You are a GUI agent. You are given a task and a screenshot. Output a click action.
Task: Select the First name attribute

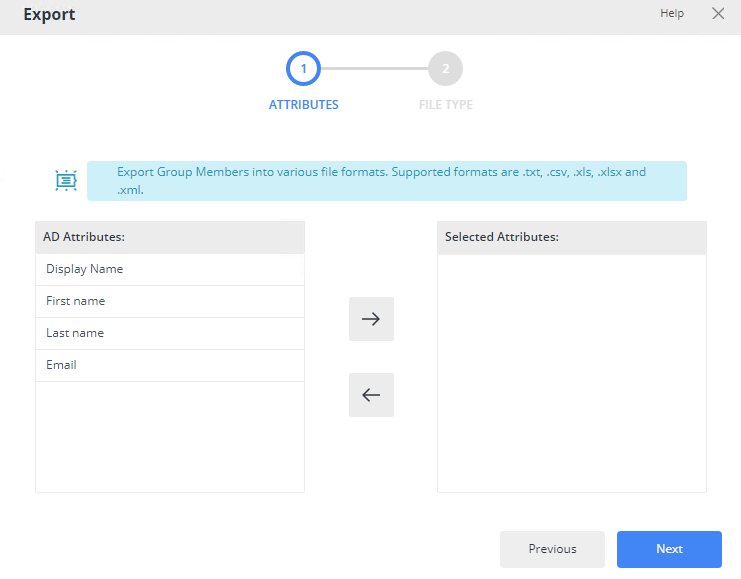(x=170, y=302)
